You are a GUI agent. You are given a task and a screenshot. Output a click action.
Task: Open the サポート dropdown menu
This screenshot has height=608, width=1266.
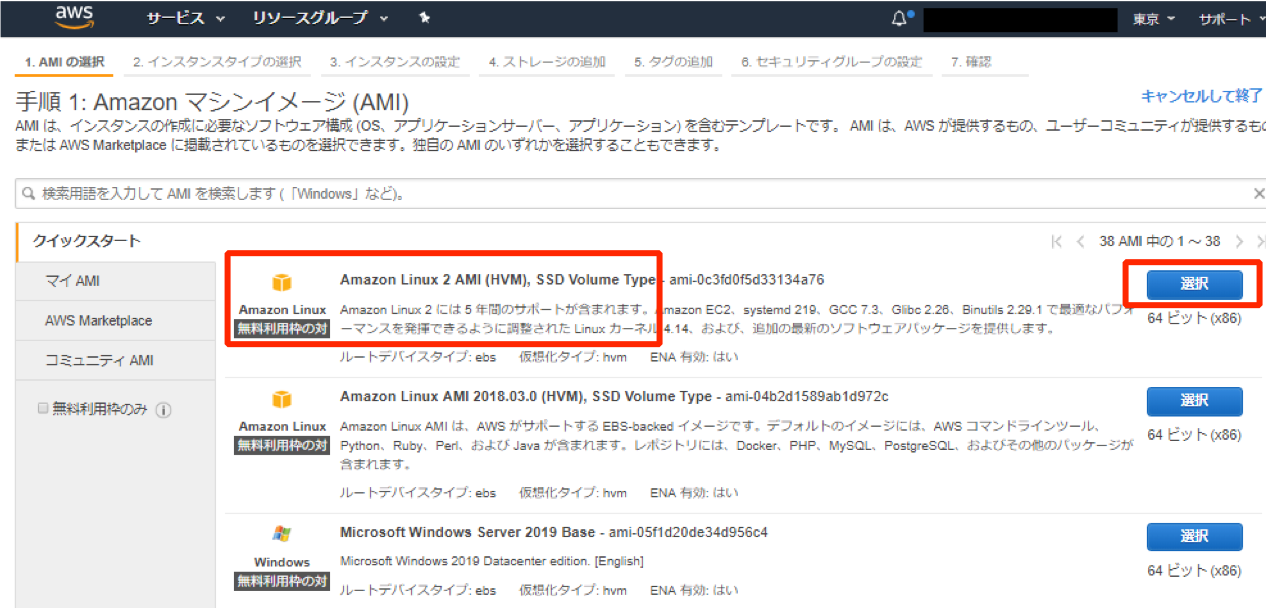(x=1232, y=19)
